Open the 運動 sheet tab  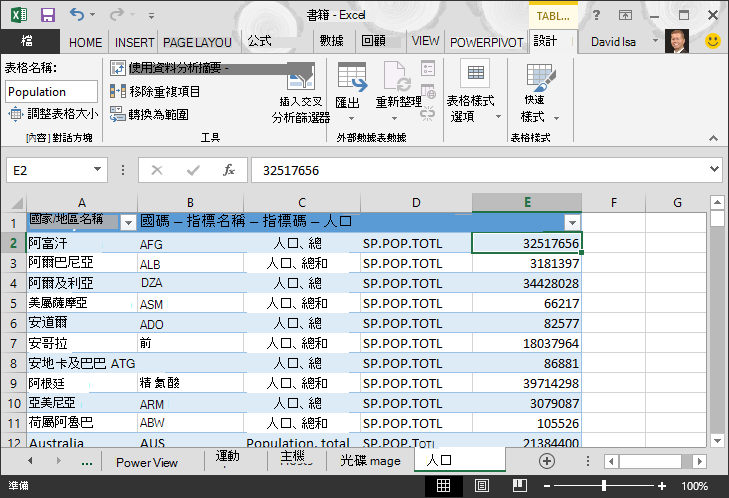(227, 458)
